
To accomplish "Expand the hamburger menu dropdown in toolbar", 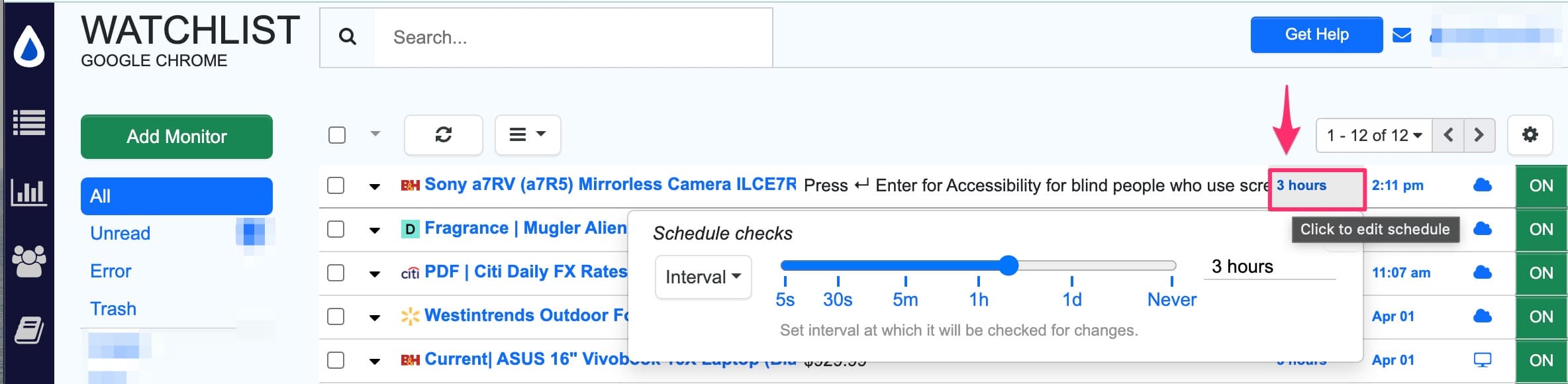I will click(x=527, y=135).
